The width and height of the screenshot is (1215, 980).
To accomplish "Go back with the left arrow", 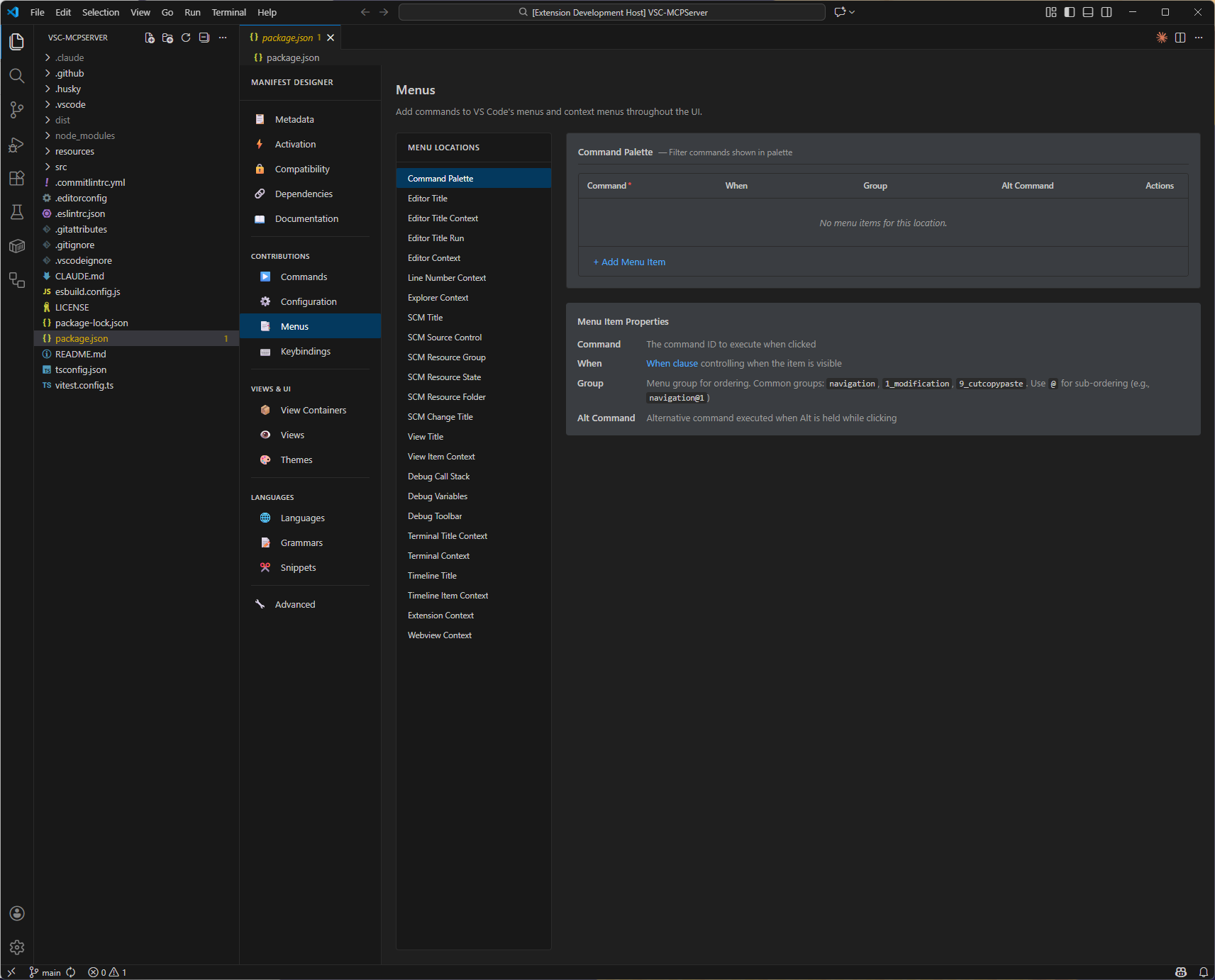I will click(x=365, y=12).
